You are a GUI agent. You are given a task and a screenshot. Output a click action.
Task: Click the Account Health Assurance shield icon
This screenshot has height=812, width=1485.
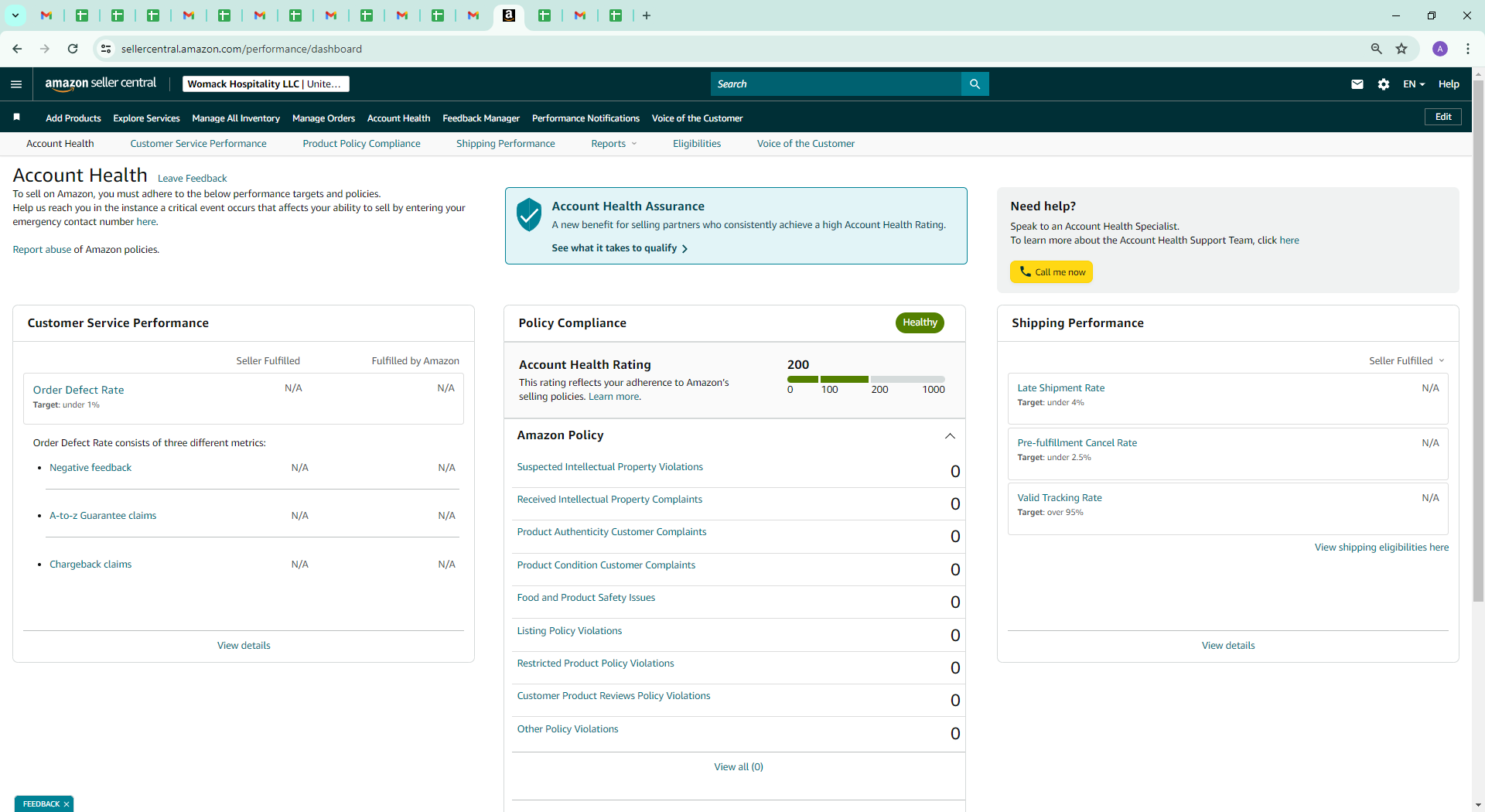pyautogui.click(x=529, y=214)
